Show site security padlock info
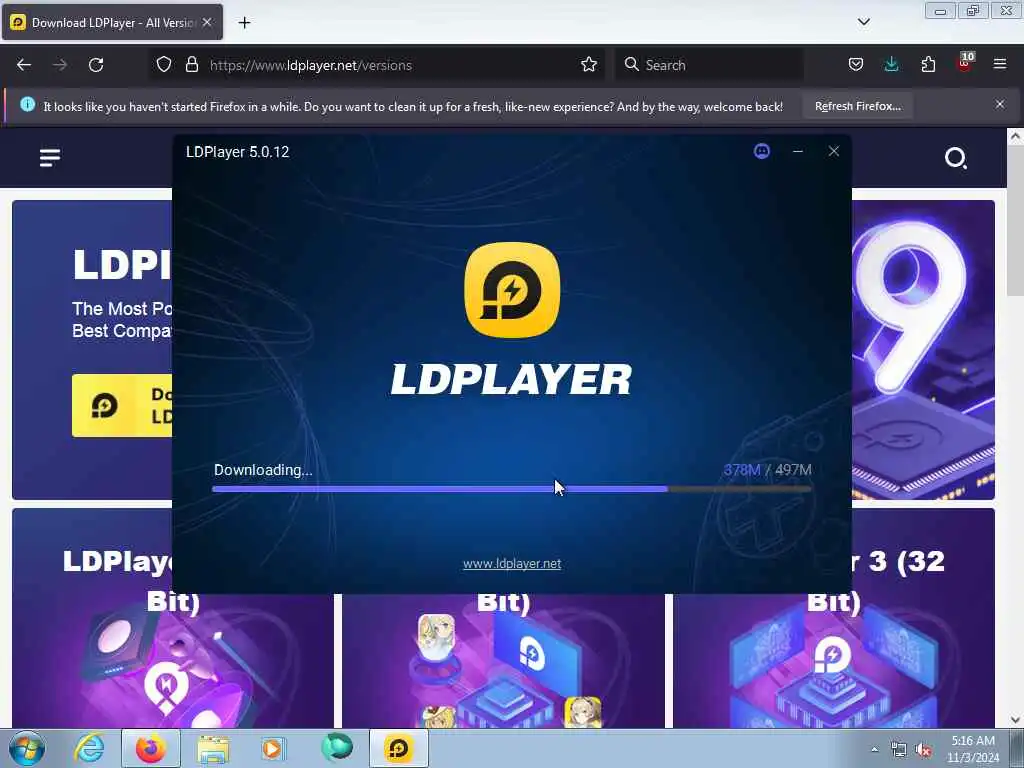This screenshot has height=768, width=1024. point(191,65)
